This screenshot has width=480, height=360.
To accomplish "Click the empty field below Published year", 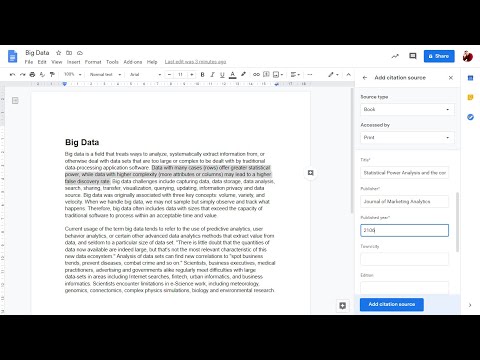I will (404, 259).
